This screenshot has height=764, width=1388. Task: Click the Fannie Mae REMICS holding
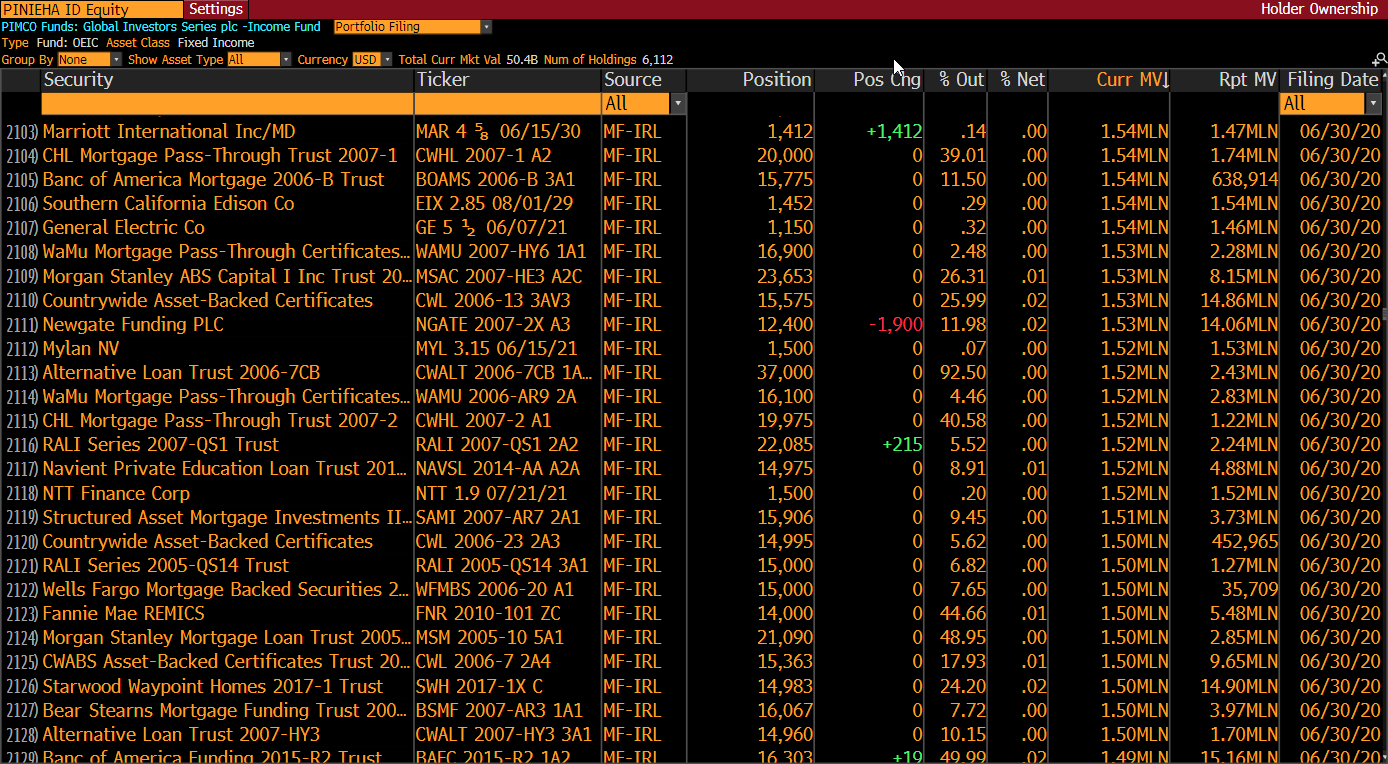[x=123, y=614]
